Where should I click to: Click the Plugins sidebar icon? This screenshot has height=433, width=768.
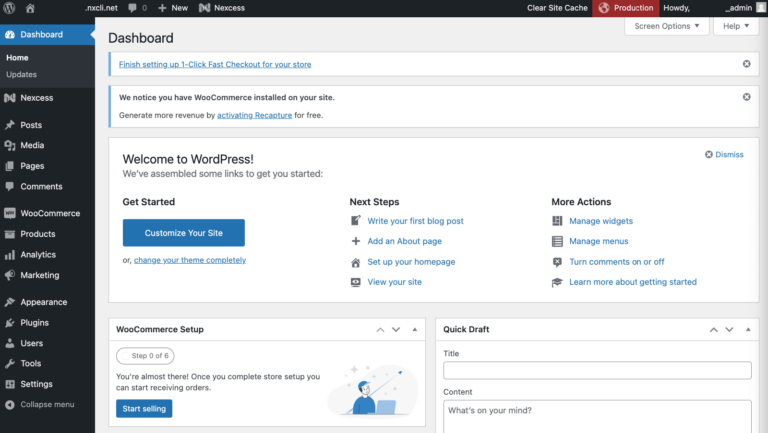tap(10, 322)
